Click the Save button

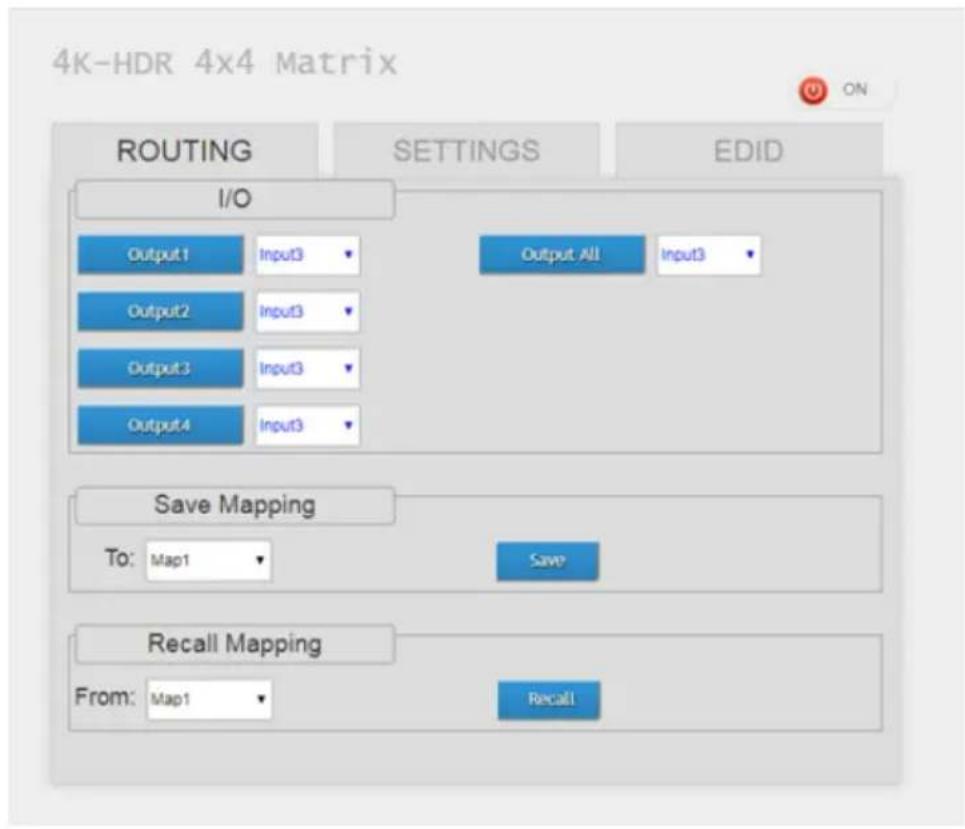(x=547, y=561)
